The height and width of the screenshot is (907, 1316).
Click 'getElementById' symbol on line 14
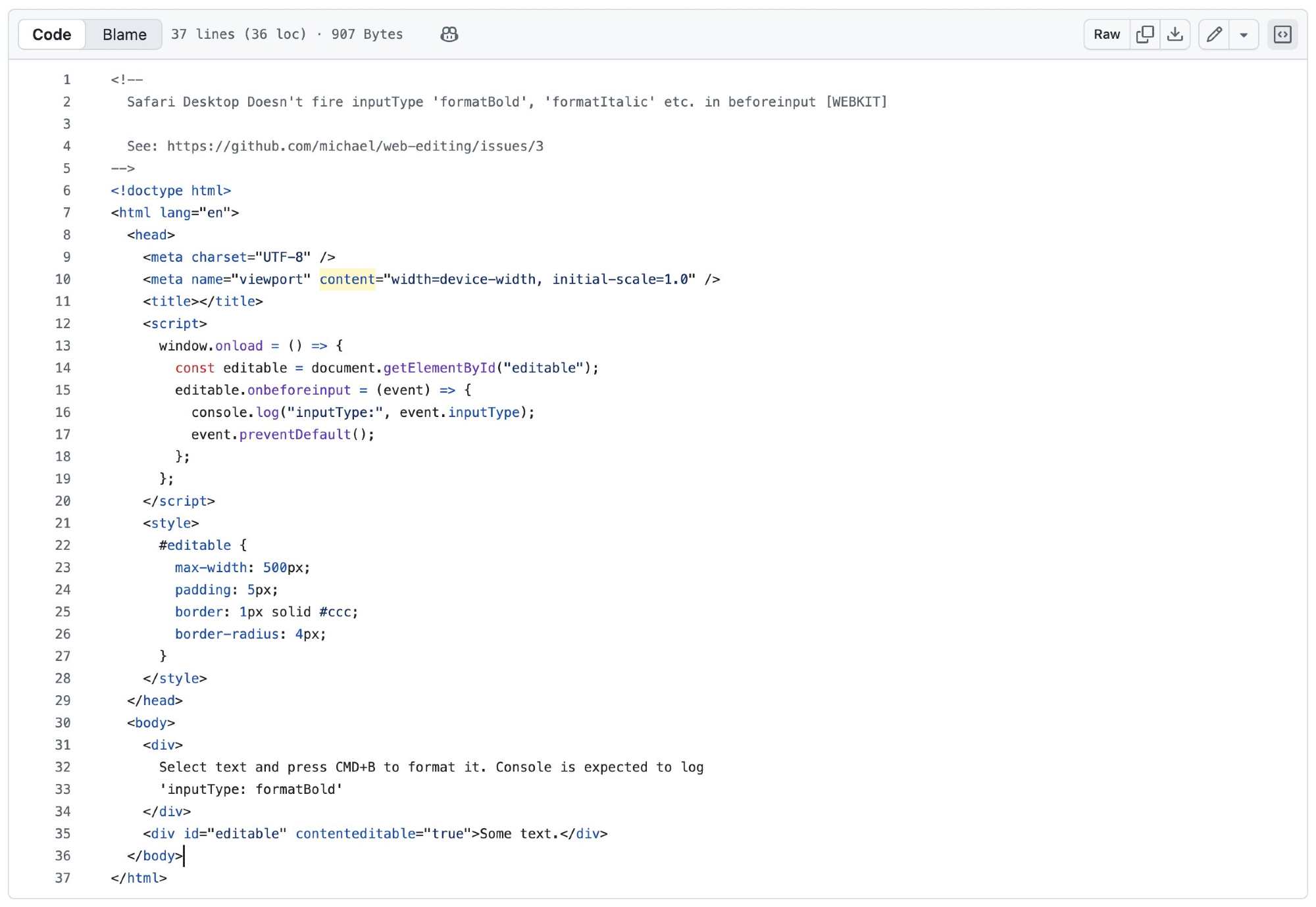click(439, 368)
